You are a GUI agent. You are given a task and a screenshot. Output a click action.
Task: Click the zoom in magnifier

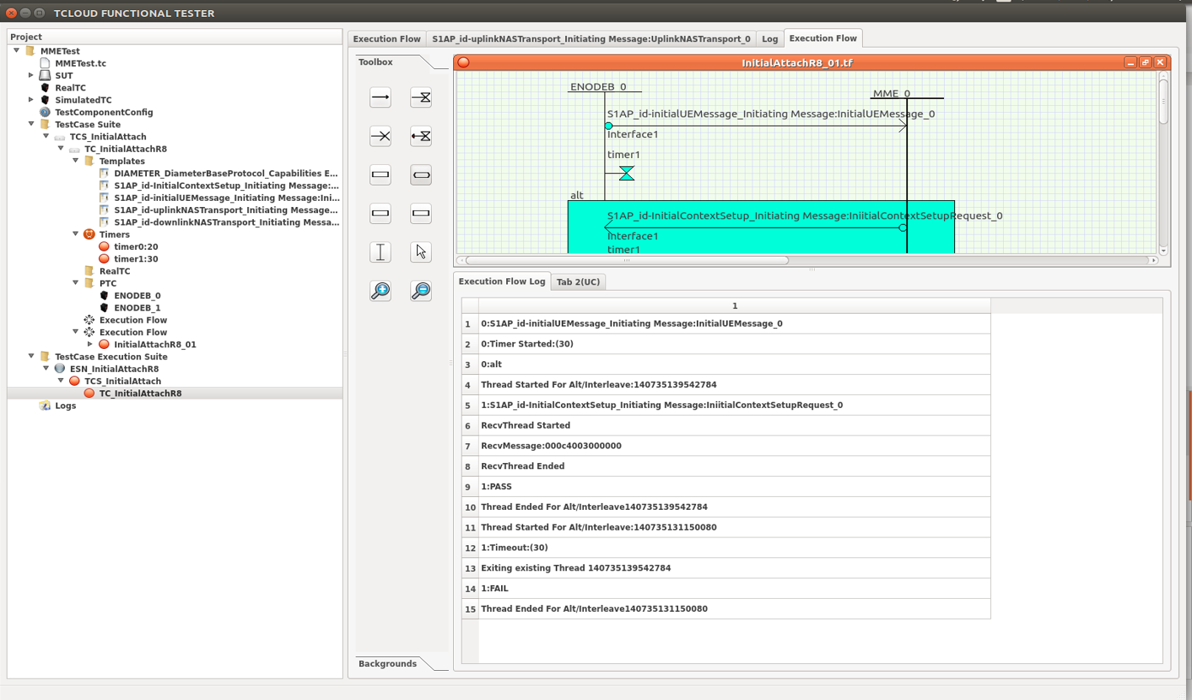(380, 291)
